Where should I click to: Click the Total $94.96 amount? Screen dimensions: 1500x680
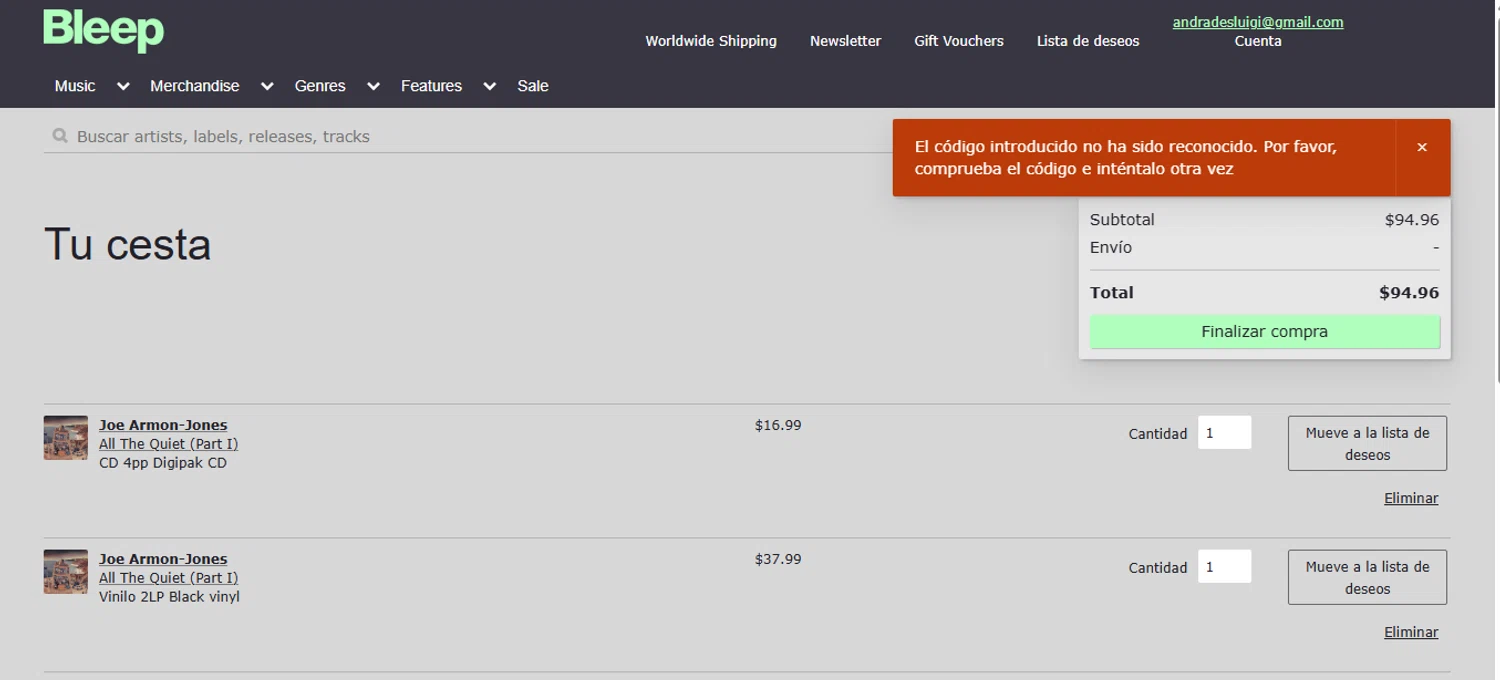tap(1409, 293)
